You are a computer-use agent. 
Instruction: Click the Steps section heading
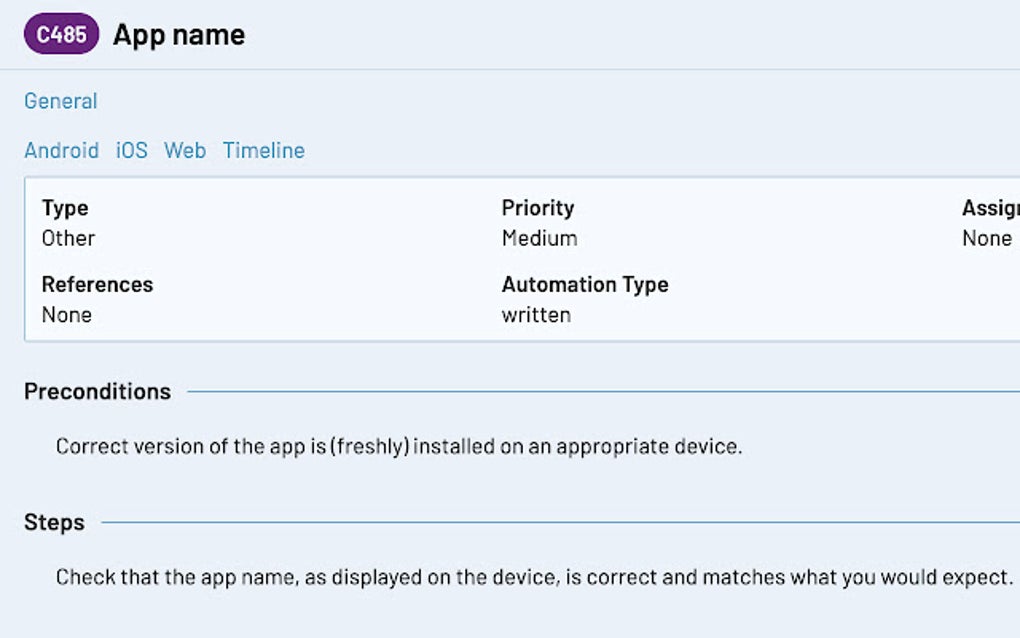54,522
